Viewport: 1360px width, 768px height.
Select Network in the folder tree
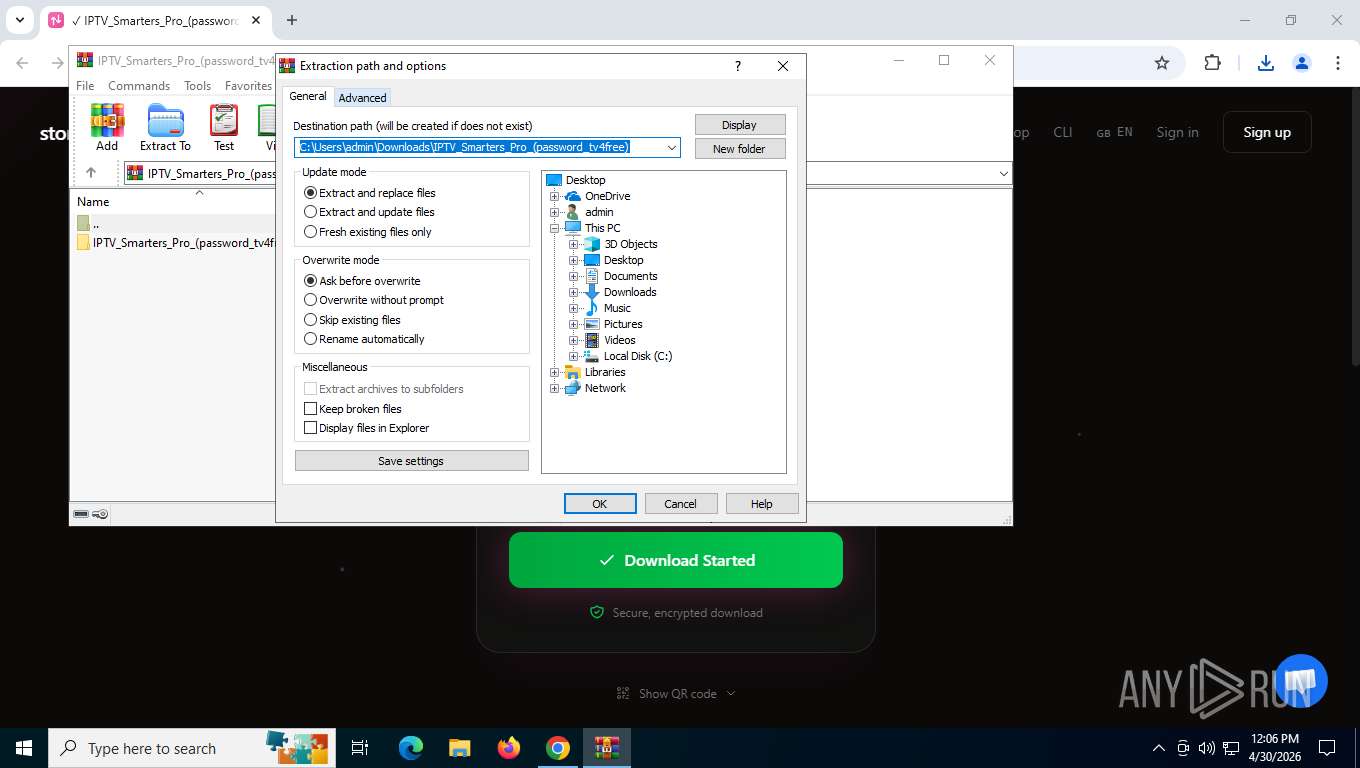[x=605, y=388]
